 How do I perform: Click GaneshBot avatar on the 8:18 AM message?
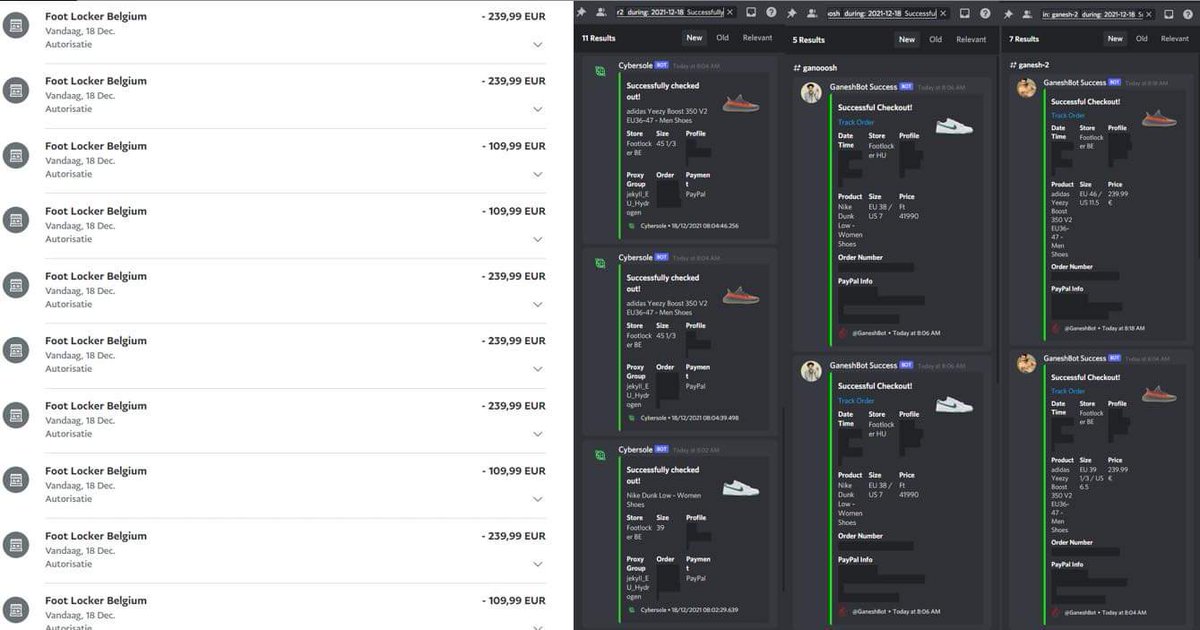(1027, 89)
